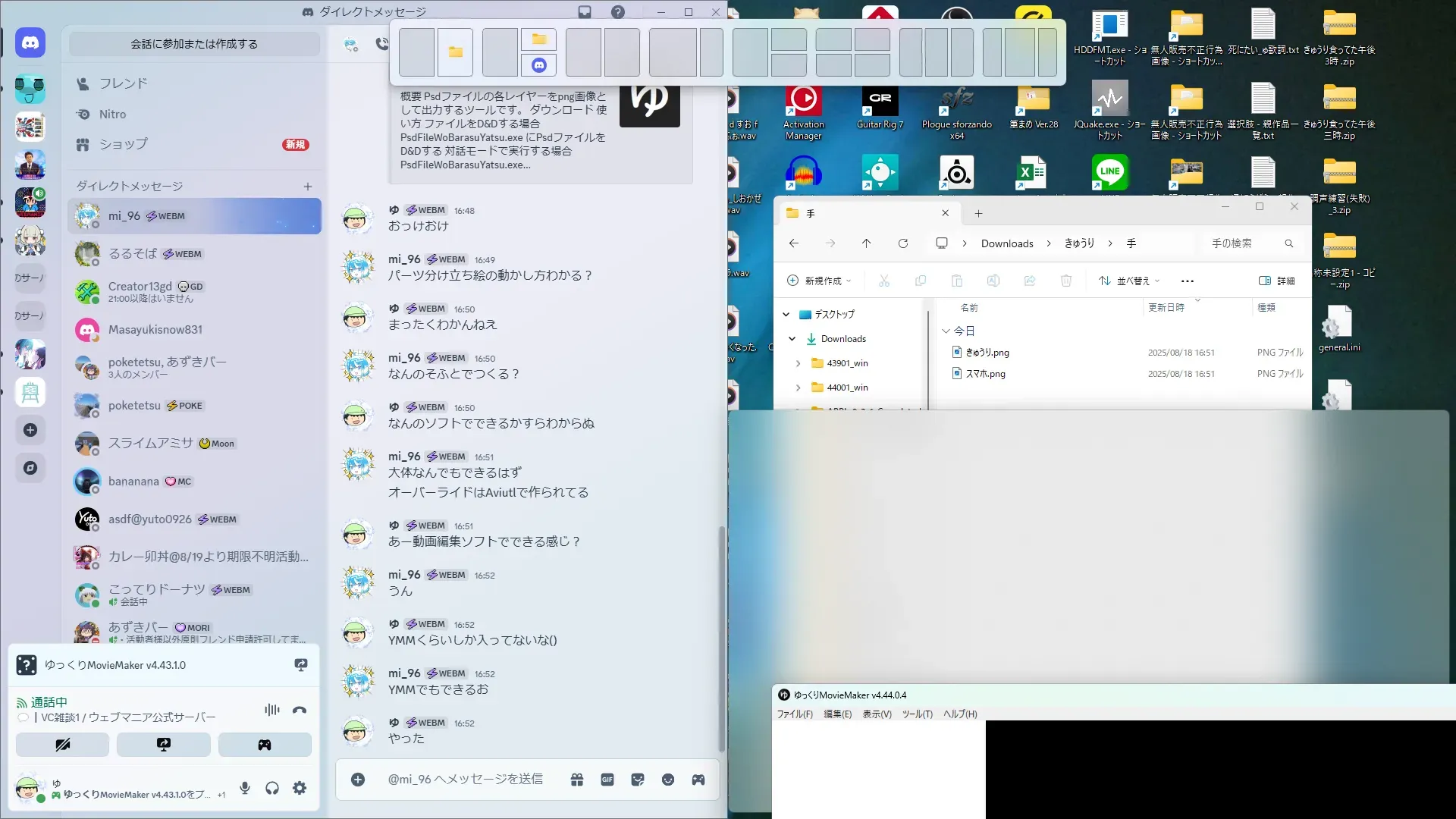This screenshot has width=1456, height=819.
Task: Select the きゅうり.png file
Action: tap(987, 353)
